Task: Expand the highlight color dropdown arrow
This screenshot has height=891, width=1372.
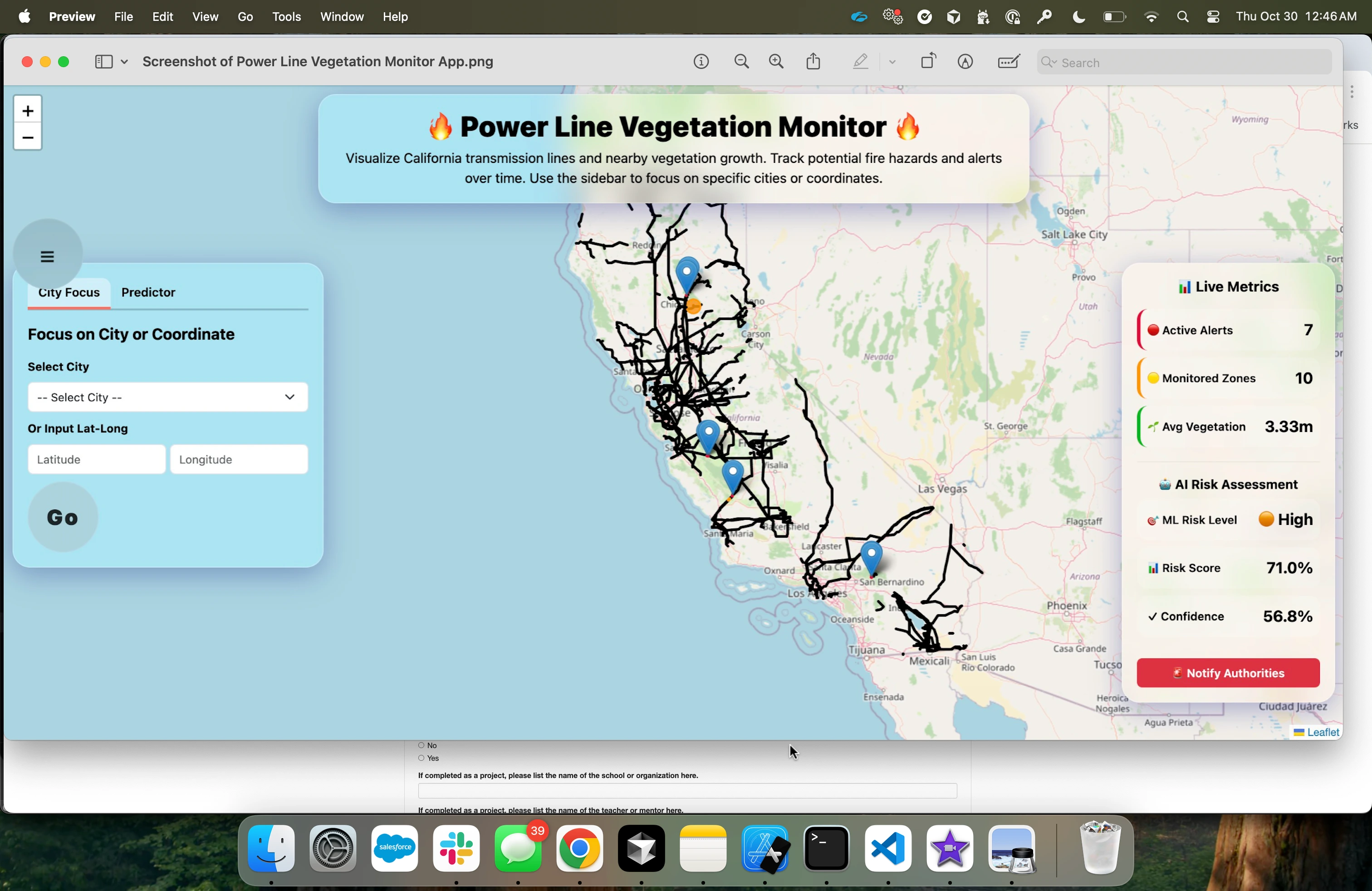Action: 892,62
